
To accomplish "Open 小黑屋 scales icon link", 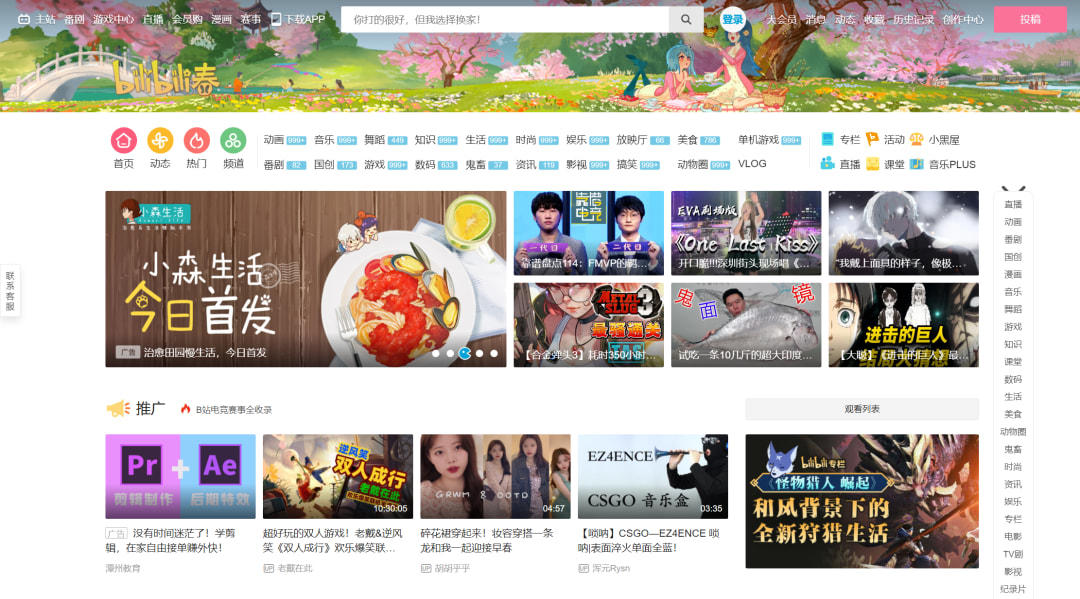I will coord(916,139).
